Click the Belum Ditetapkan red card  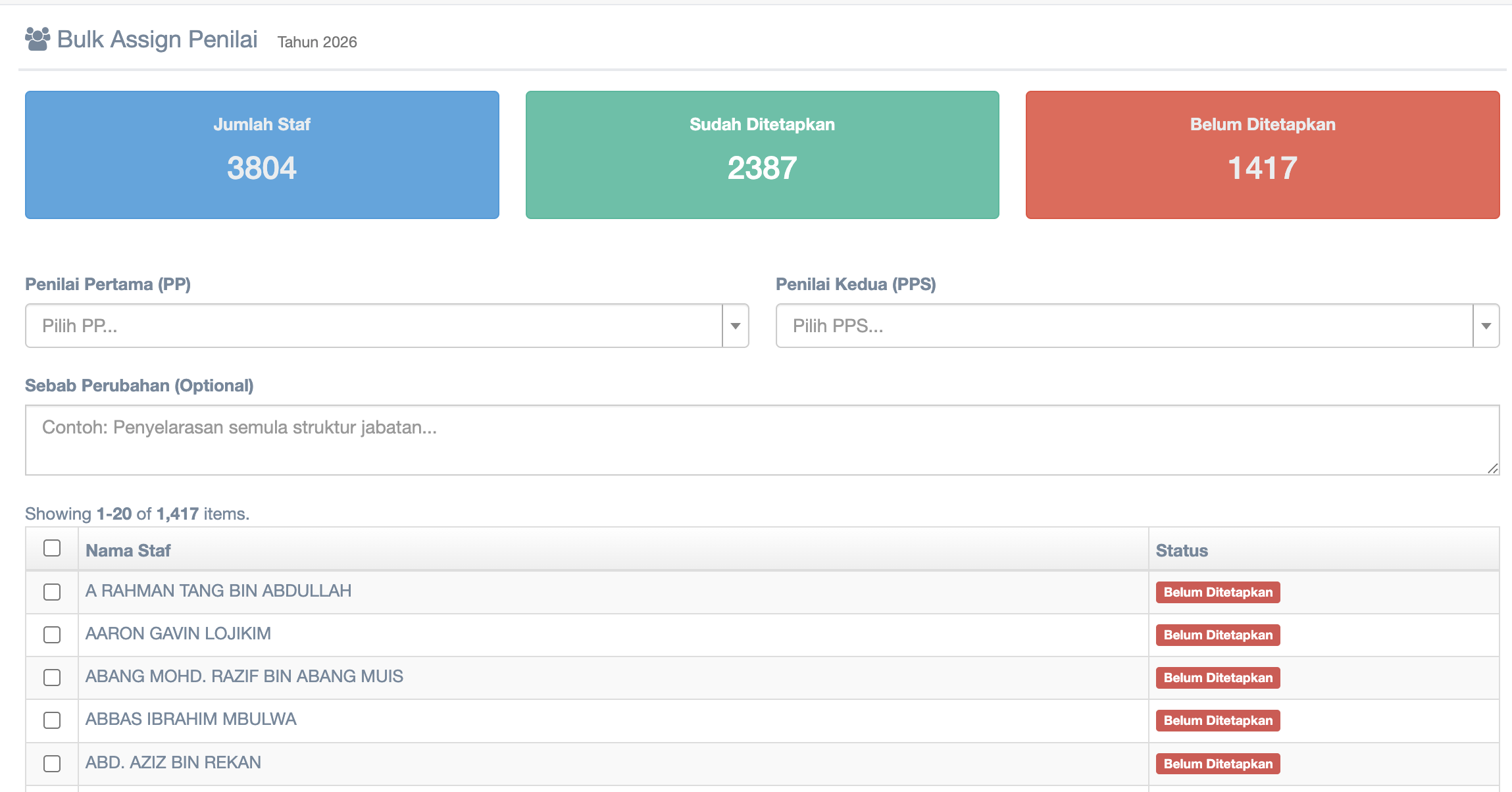click(1262, 155)
